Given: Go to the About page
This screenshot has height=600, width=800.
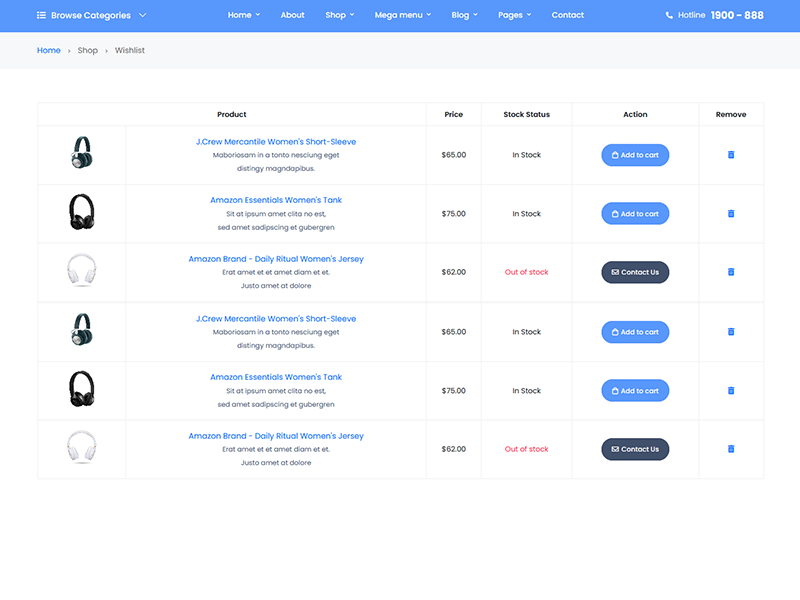Looking at the screenshot, I should point(292,16).
